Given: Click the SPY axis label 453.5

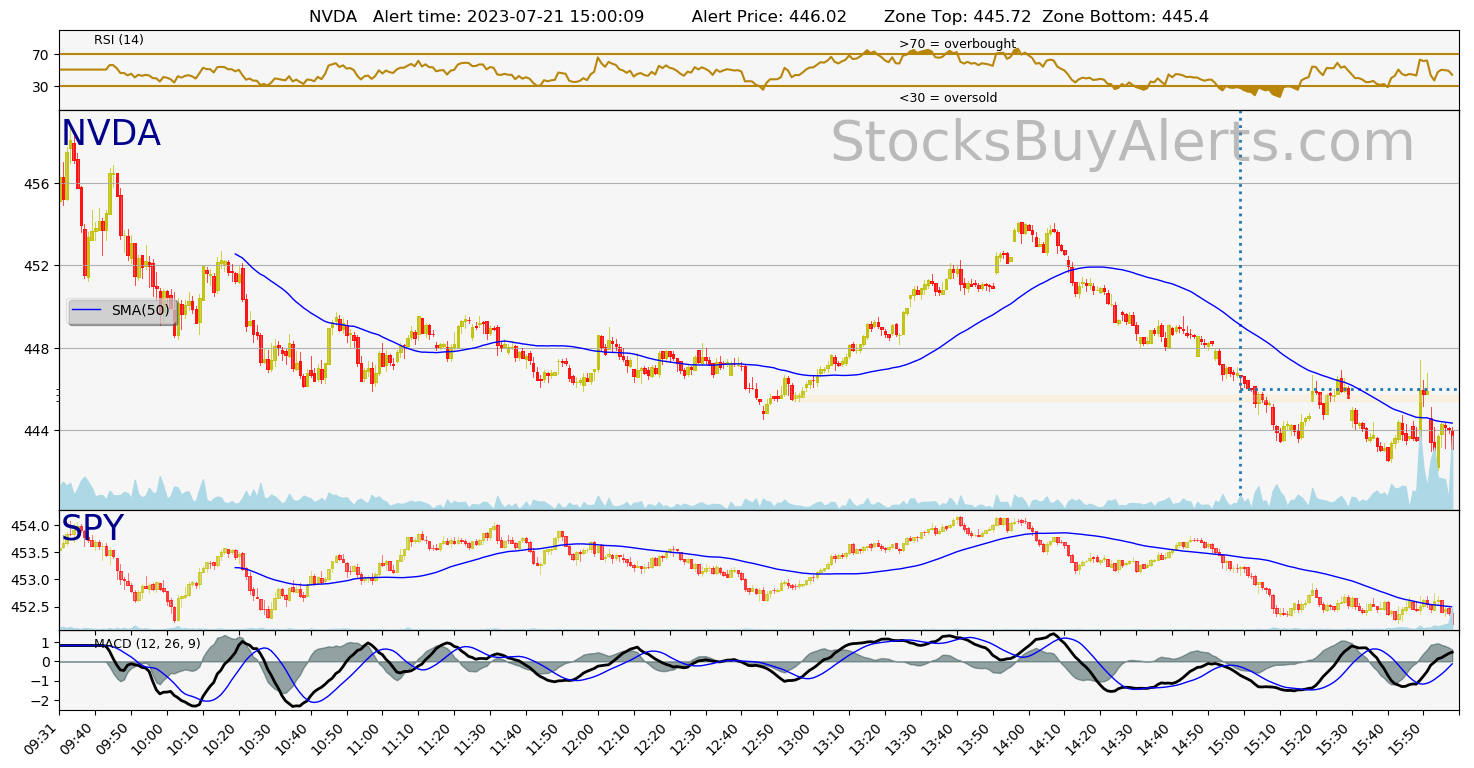Looking at the screenshot, I should [x=31, y=554].
